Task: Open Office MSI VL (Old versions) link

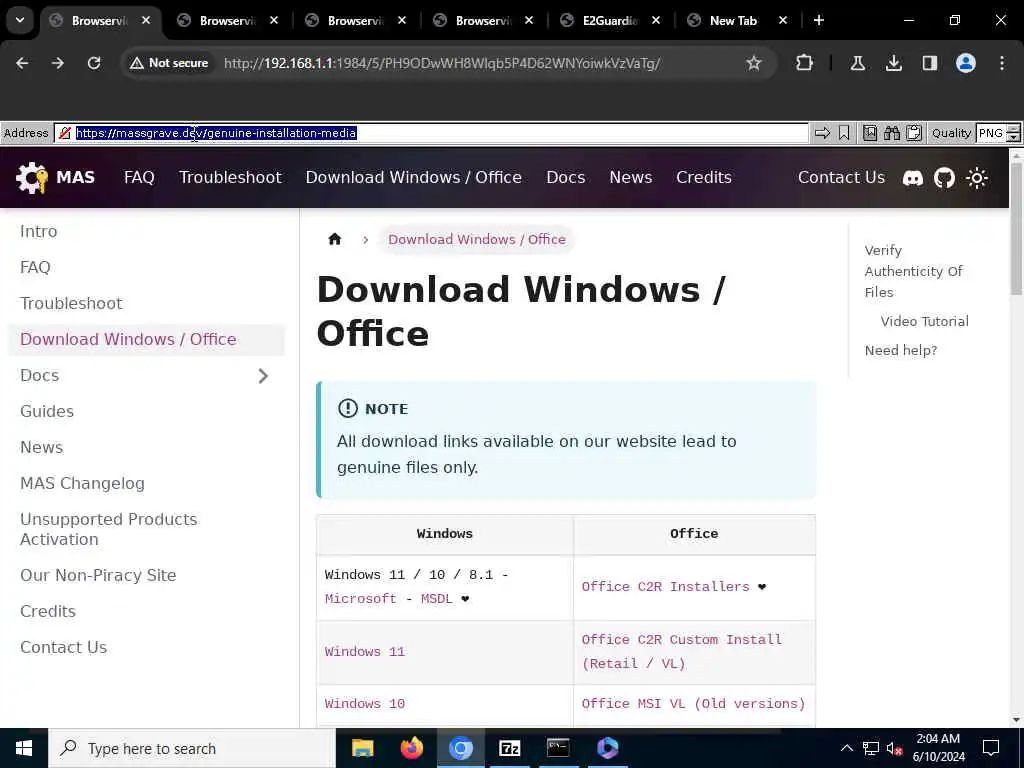Action: [694, 704]
